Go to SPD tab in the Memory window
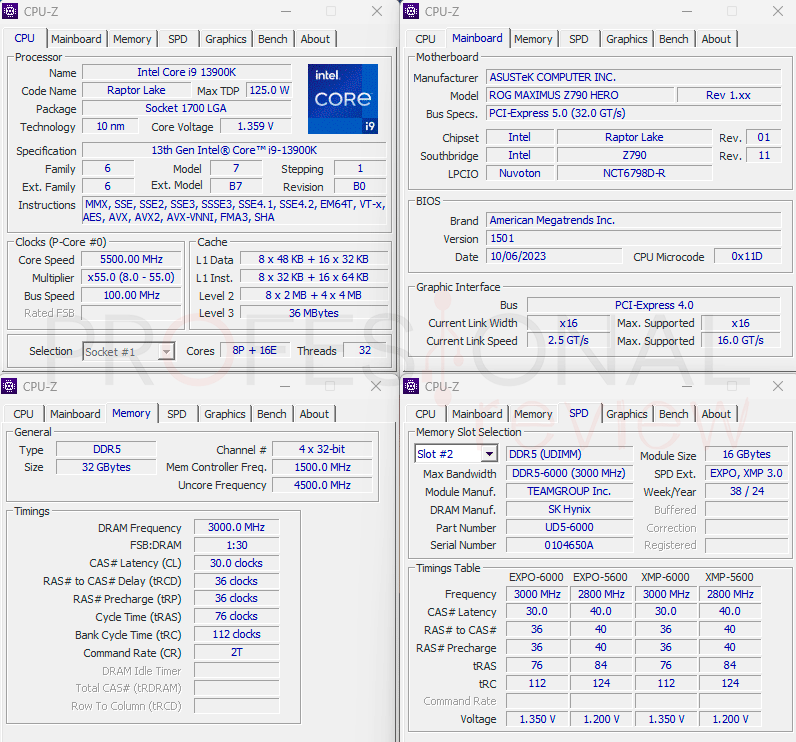The image size is (796, 742). pyautogui.click(x=177, y=414)
